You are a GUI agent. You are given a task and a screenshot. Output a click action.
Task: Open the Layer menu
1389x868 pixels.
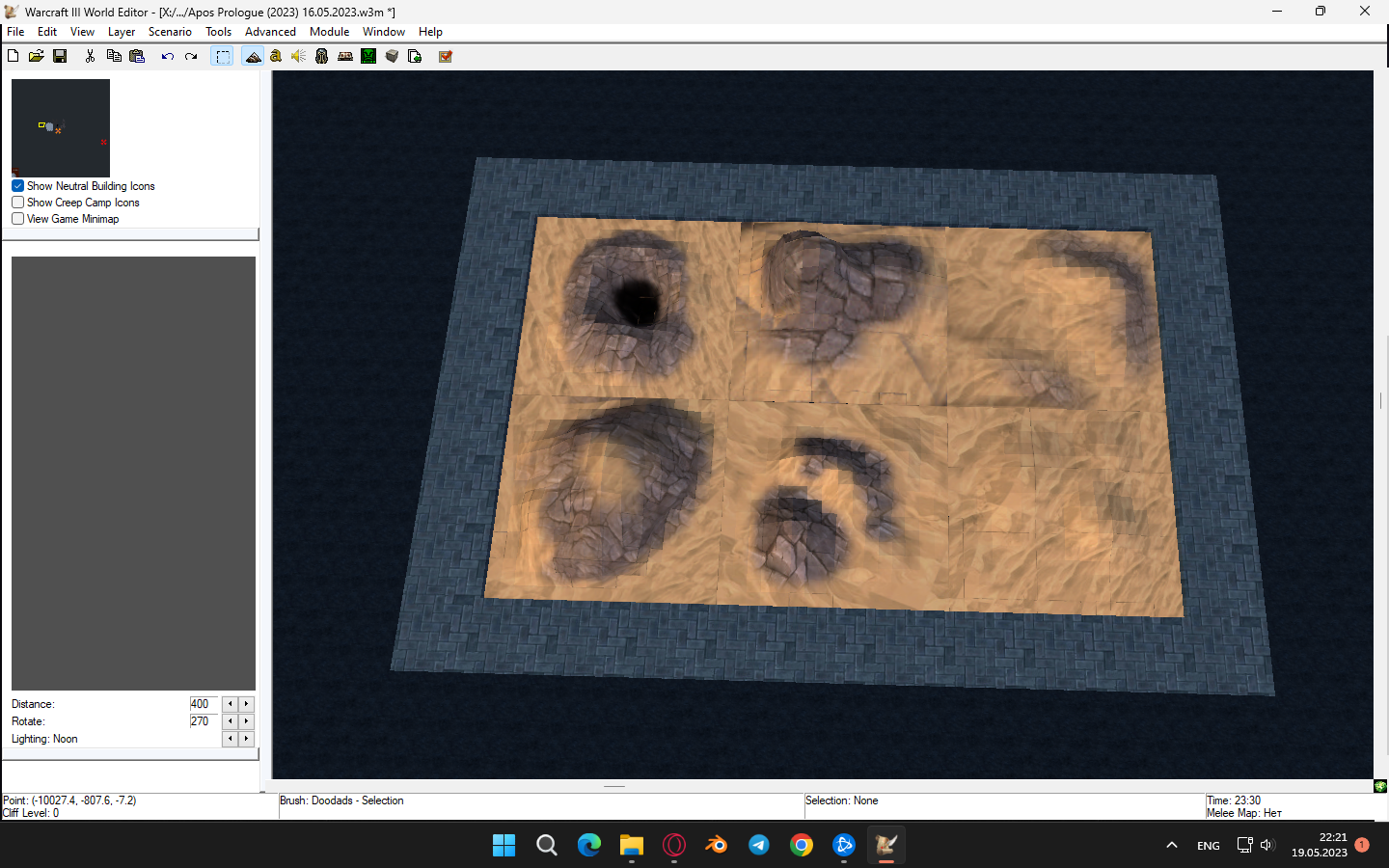pyautogui.click(x=122, y=32)
